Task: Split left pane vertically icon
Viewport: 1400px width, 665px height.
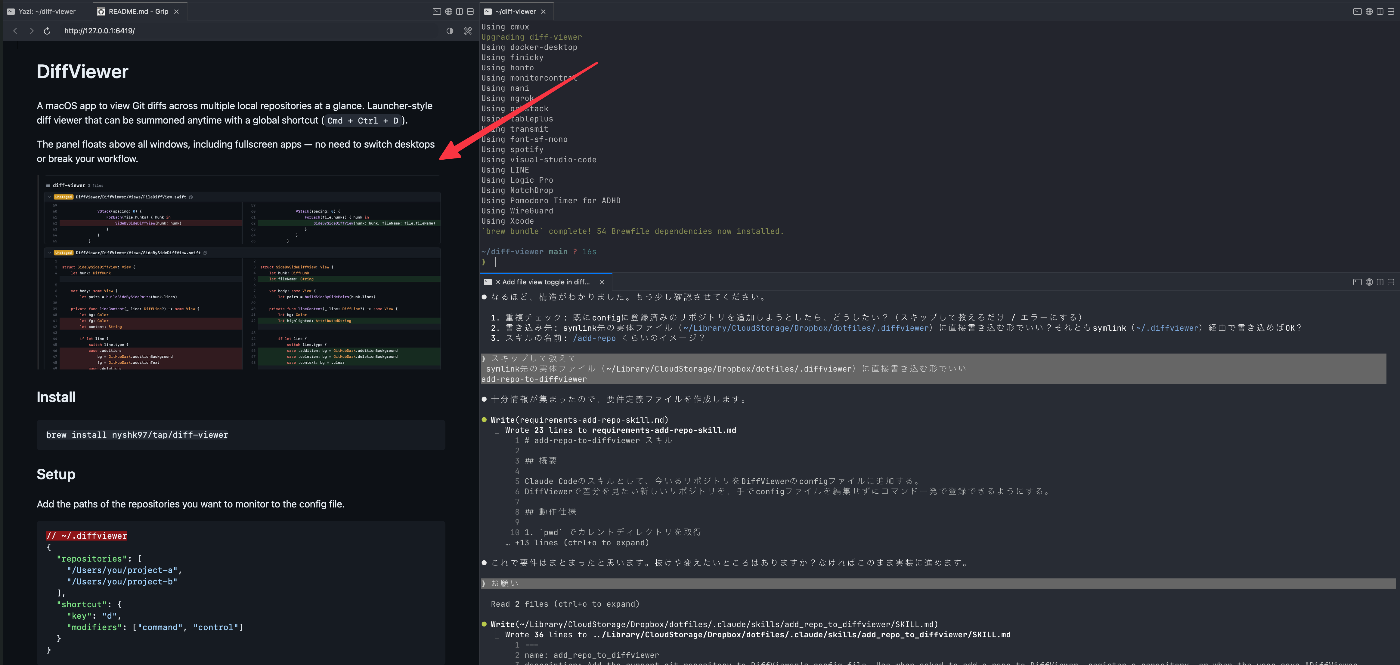Action: pos(459,11)
